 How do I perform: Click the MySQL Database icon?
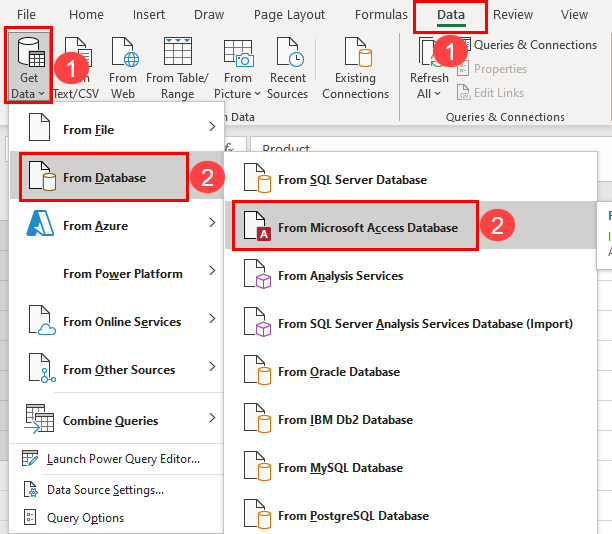257,466
